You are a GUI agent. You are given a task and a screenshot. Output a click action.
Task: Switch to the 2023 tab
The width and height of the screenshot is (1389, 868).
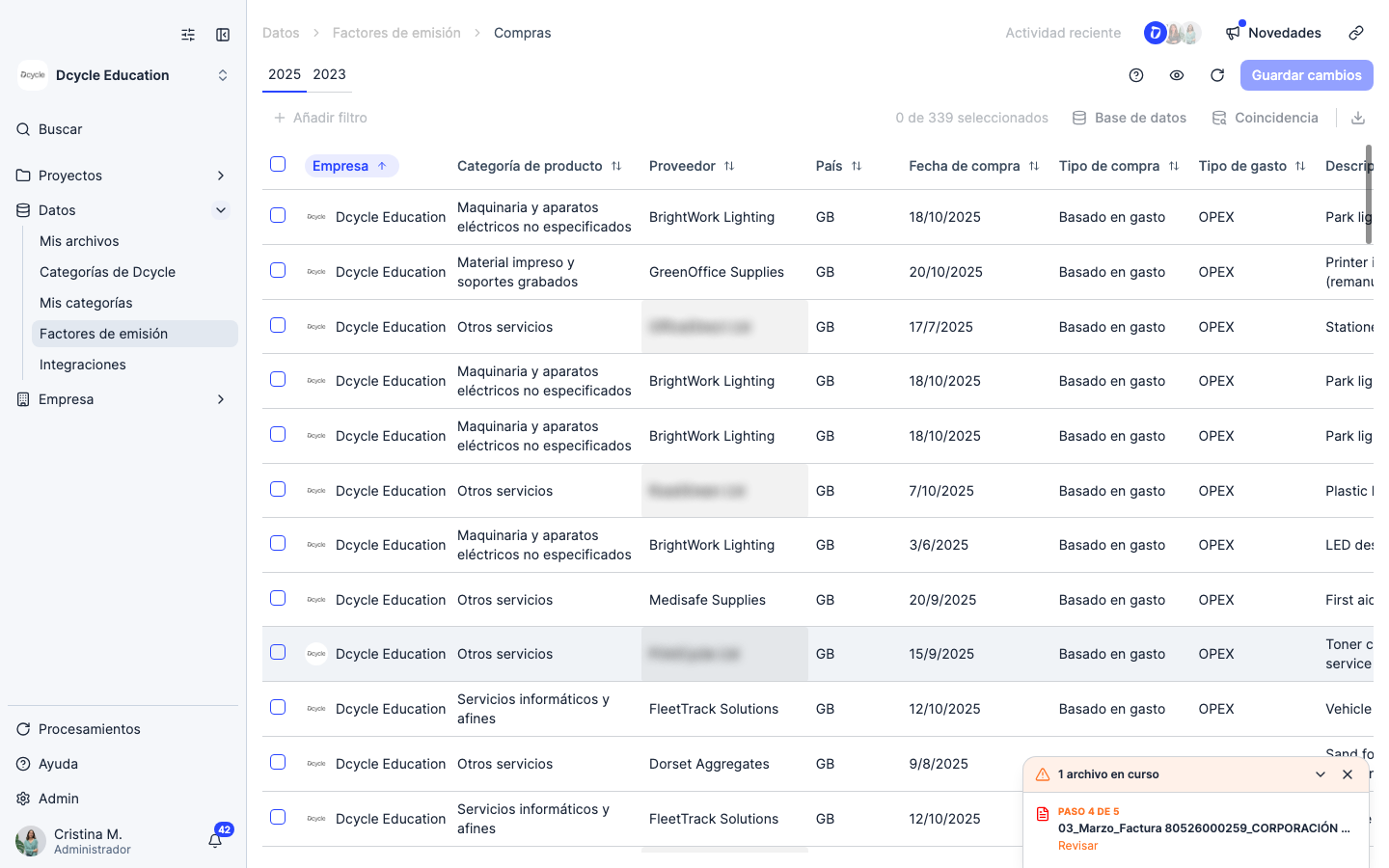[329, 74]
